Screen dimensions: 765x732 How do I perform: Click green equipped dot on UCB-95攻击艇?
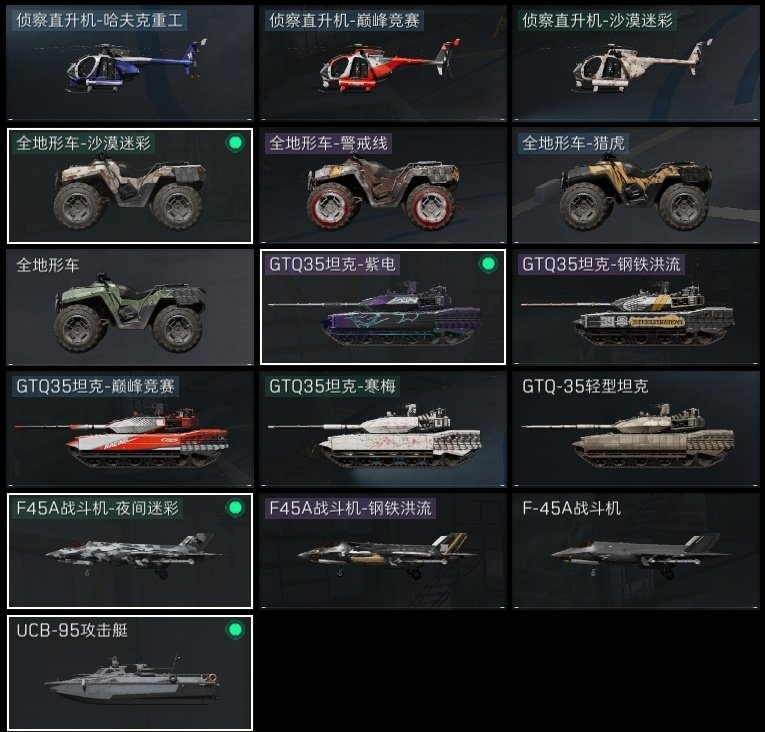(235, 630)
